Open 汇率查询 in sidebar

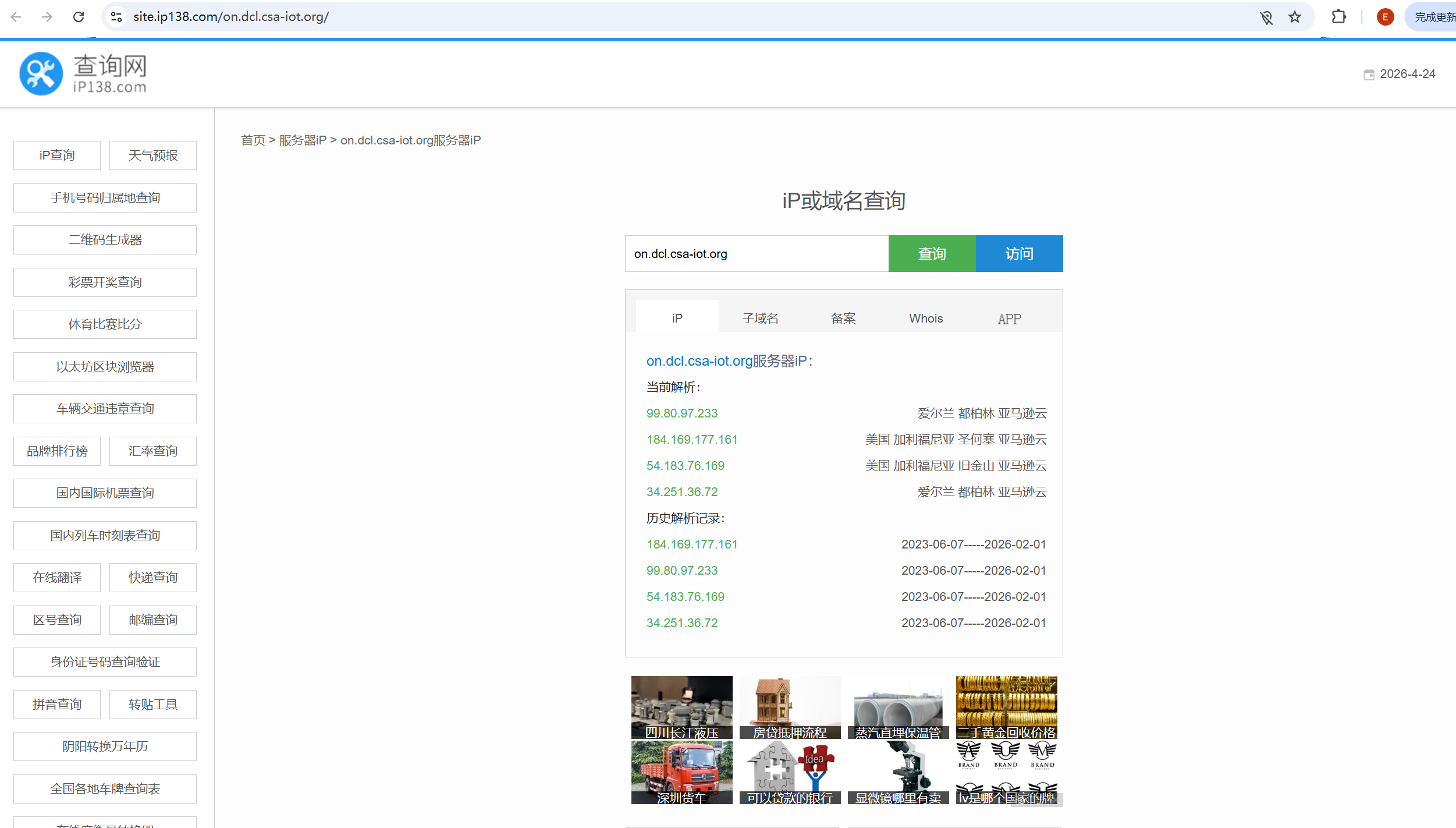[153, 451]
